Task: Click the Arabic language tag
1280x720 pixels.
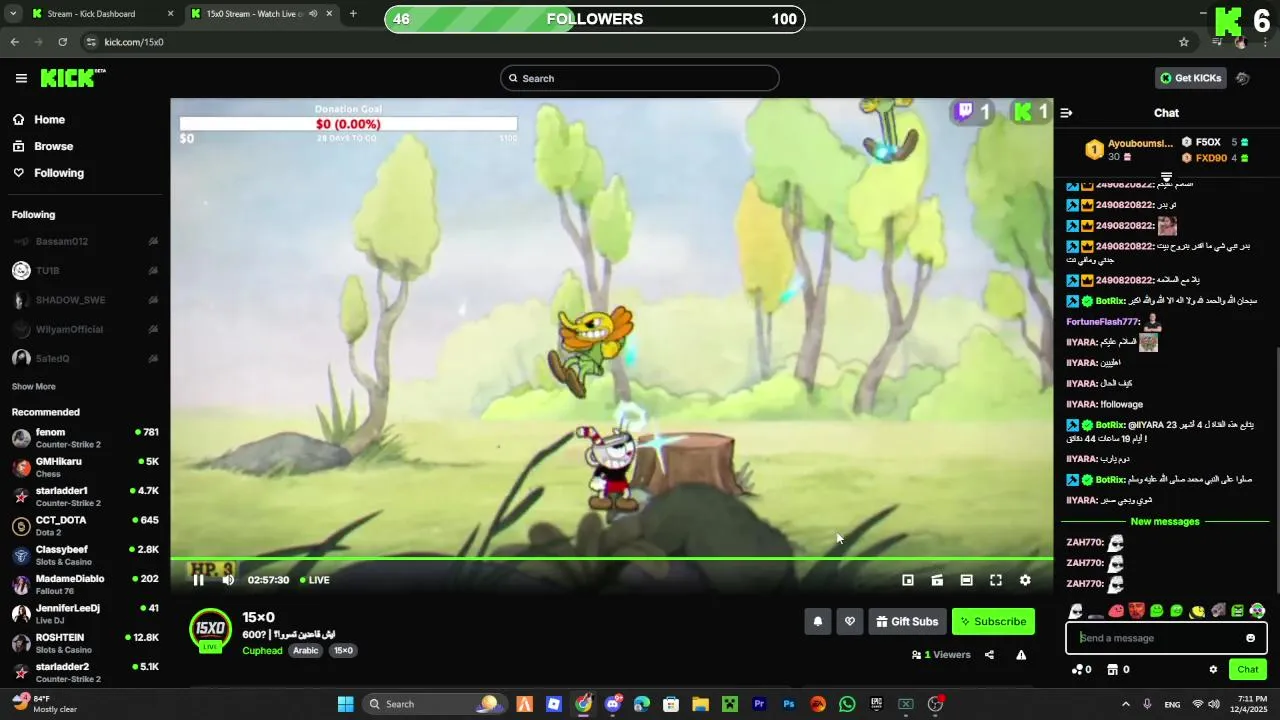Action: pyautogui.click(x=305, y=651)
